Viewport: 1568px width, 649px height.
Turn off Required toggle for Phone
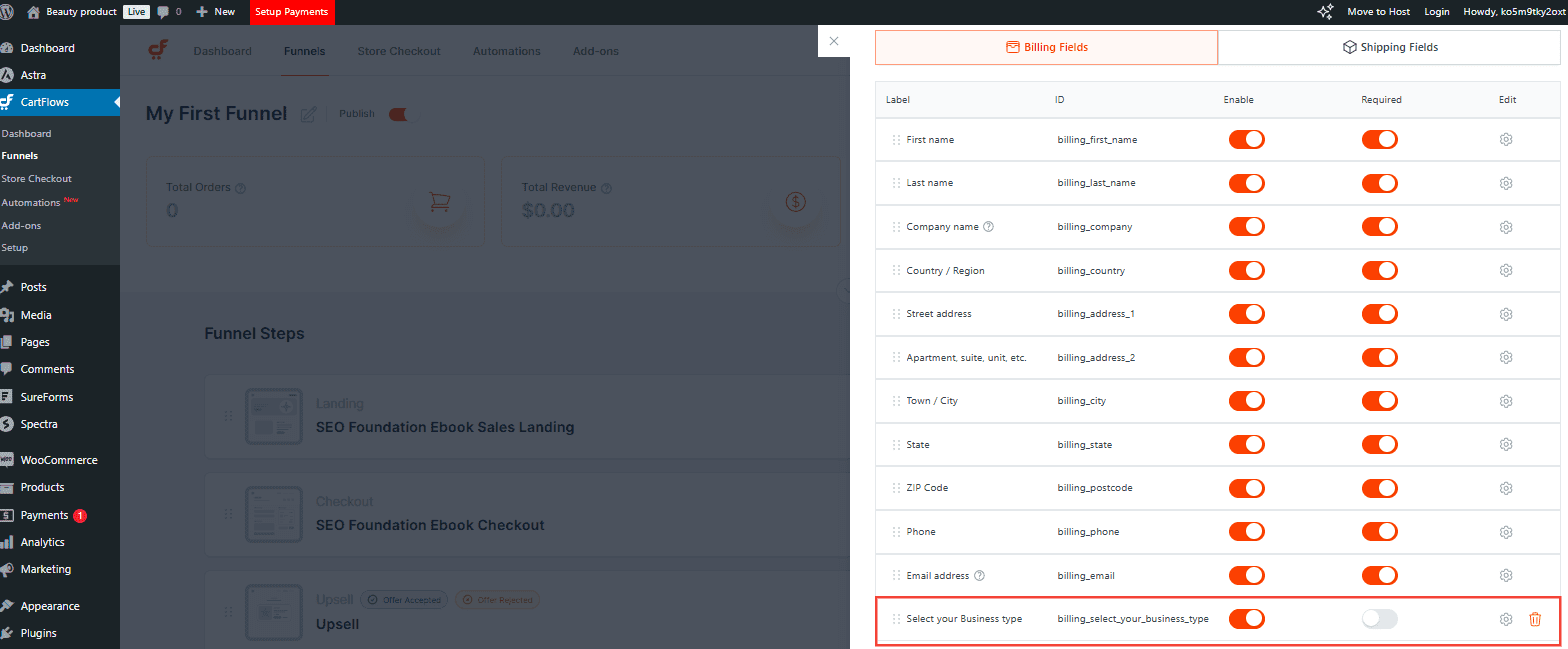coord(1379,532)
